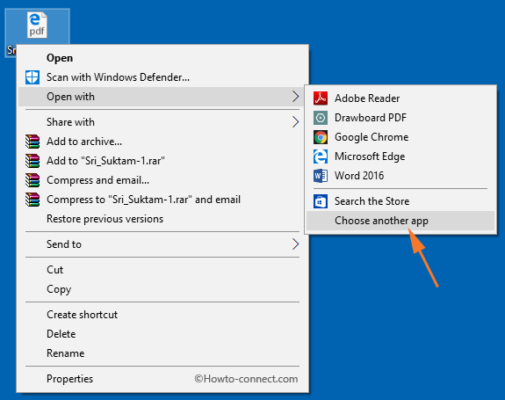Click the Google Chrome icon
505x400 pixels.
click(x=320, y=137)
